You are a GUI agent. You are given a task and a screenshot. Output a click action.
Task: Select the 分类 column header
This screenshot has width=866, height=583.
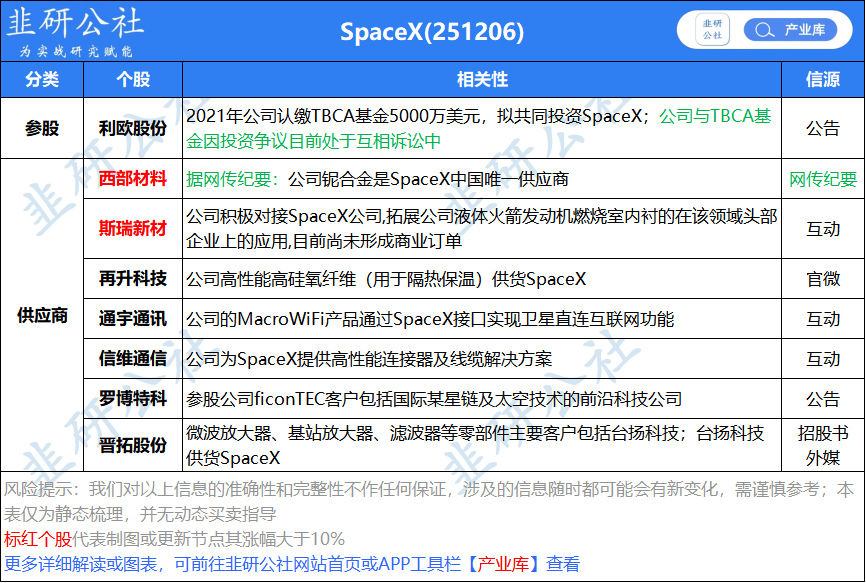point(42,79)
